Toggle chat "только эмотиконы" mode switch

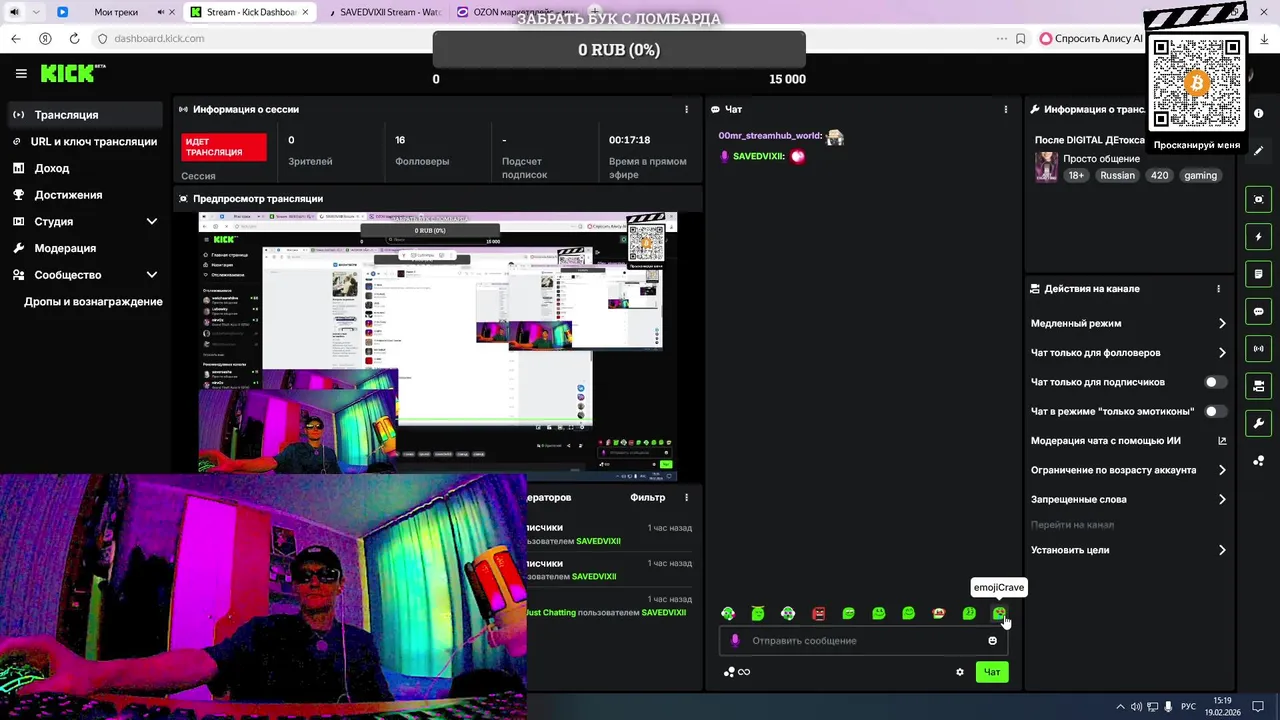click(1215, 411)
